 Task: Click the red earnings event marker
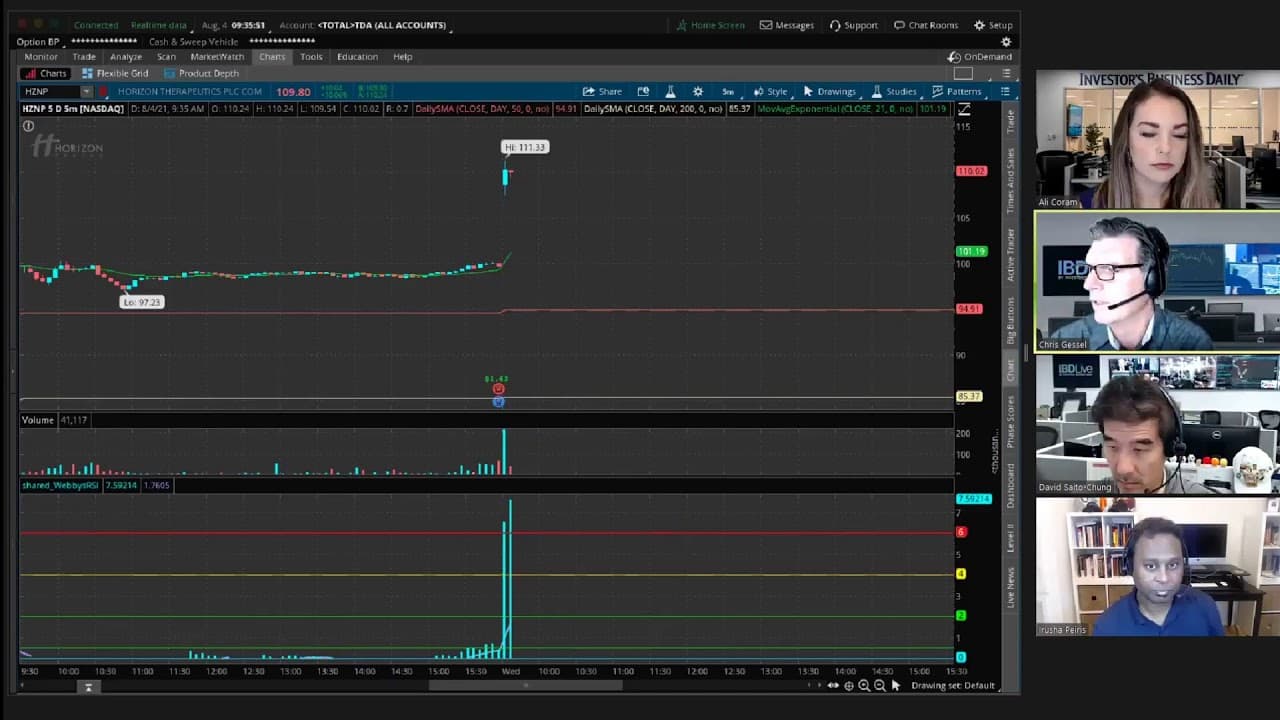tap(498, 389)
